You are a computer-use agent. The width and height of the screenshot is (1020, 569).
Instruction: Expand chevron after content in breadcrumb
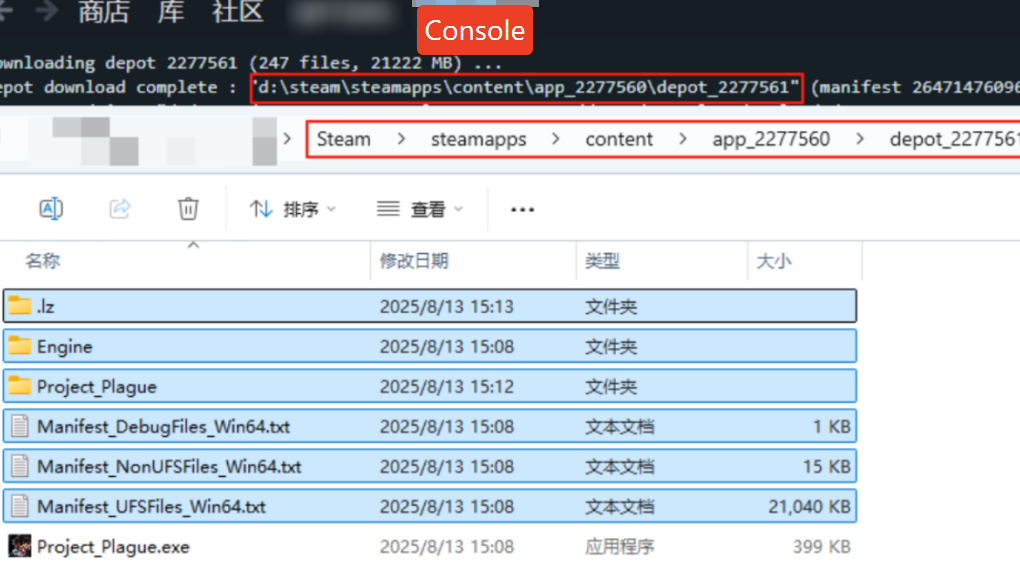682,139
